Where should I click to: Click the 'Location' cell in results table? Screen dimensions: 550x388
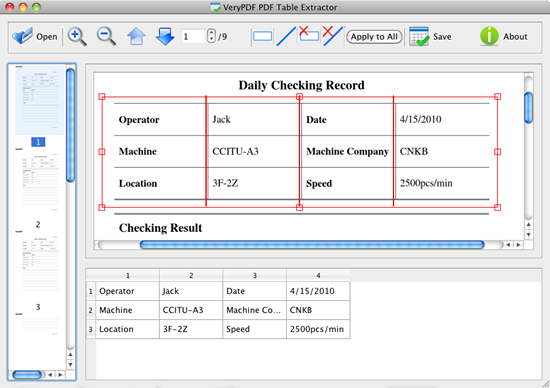[128, 329]
